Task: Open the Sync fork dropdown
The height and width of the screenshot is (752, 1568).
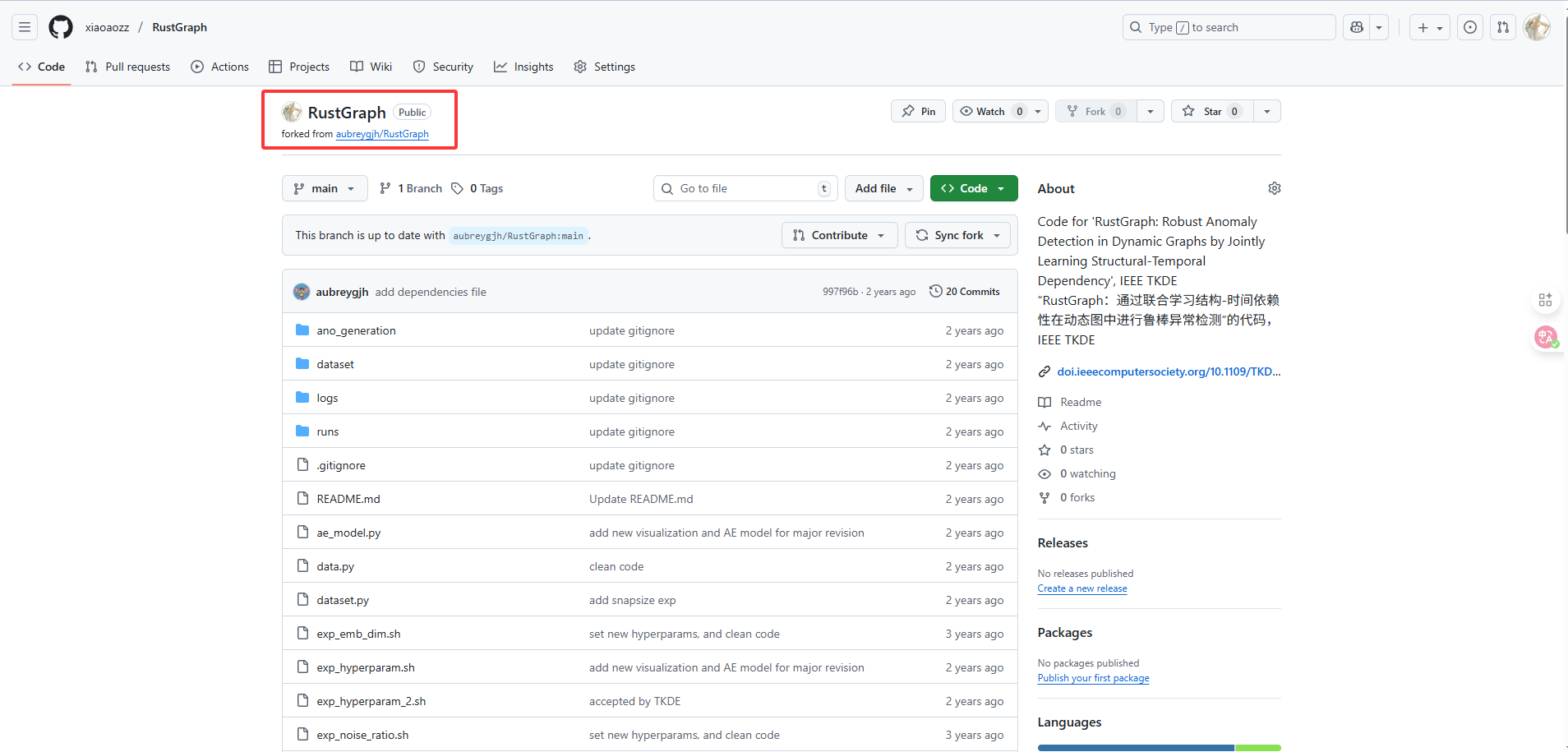Action: coord(958,235)
